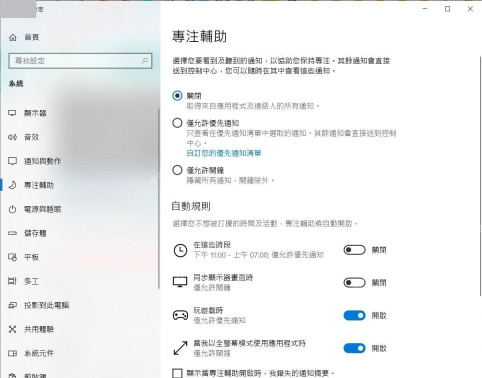The width and height of the screenshot is (482, 378).
Task: Click the moon icon for 專注輔助
Action: click(12, 185)
